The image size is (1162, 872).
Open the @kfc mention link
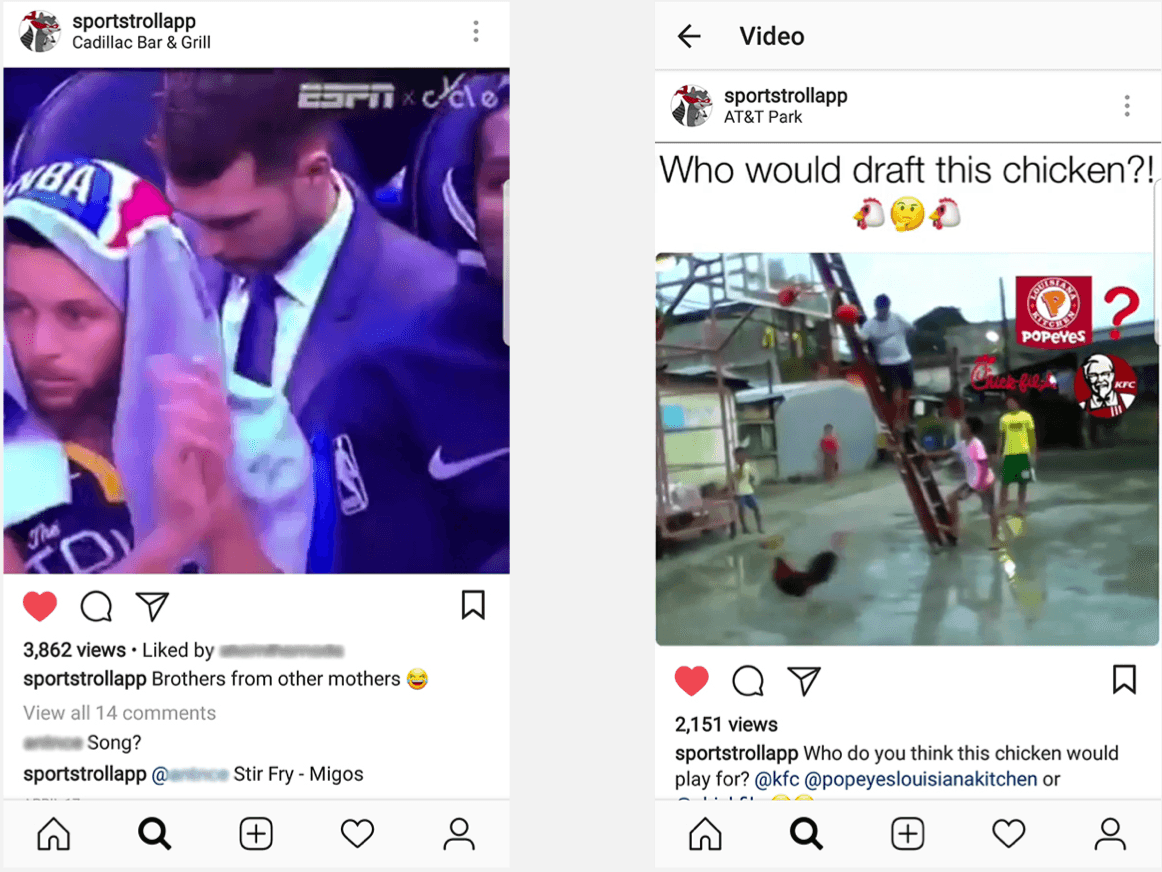tap(777, 779)
